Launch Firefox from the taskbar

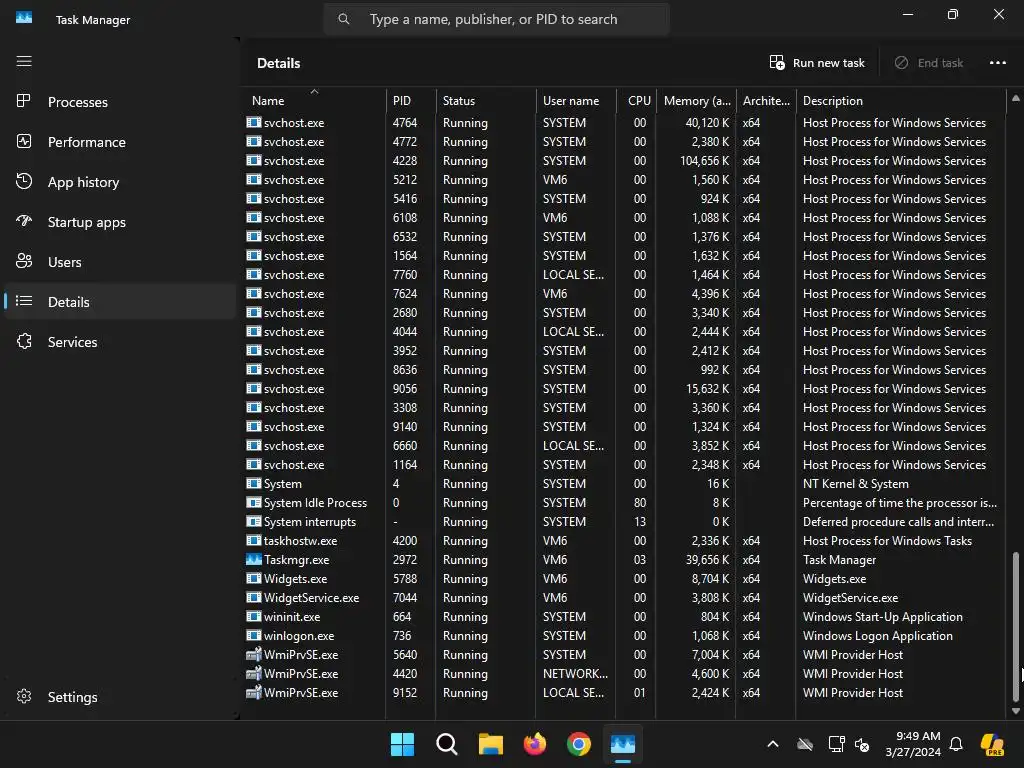click(x=535, y=744)
